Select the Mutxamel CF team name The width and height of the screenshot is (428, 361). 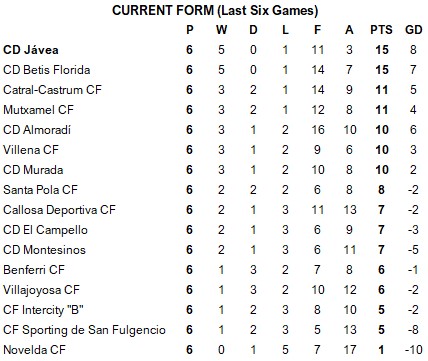click(38, 110)
